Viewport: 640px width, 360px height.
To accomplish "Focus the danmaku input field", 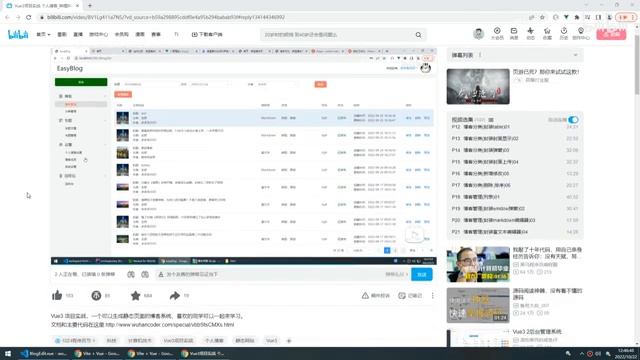I will [x=269, y=274].
